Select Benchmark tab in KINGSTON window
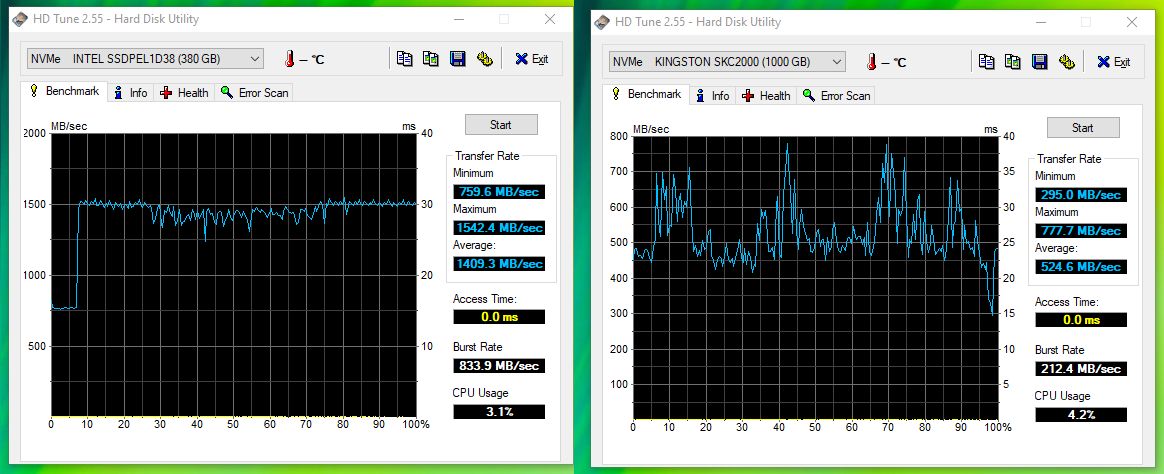 (x=647, y=94)
